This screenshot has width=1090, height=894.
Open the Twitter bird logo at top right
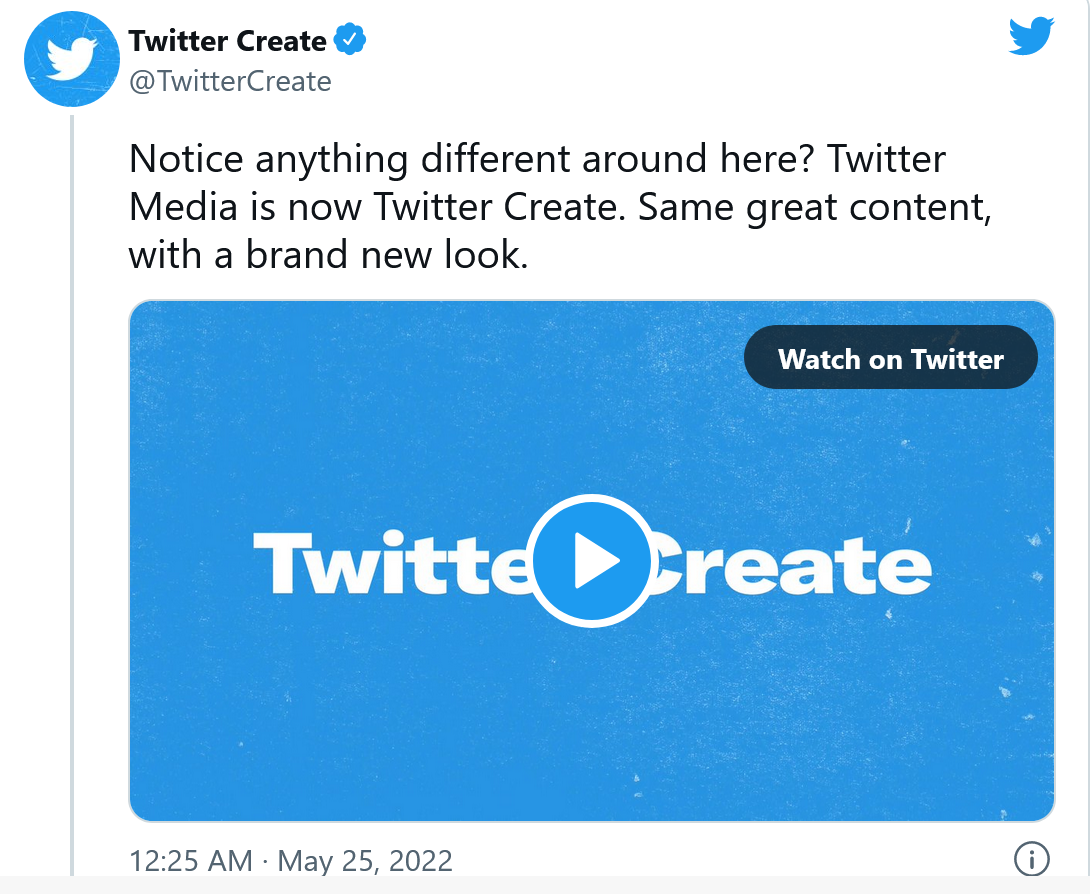1031,37
